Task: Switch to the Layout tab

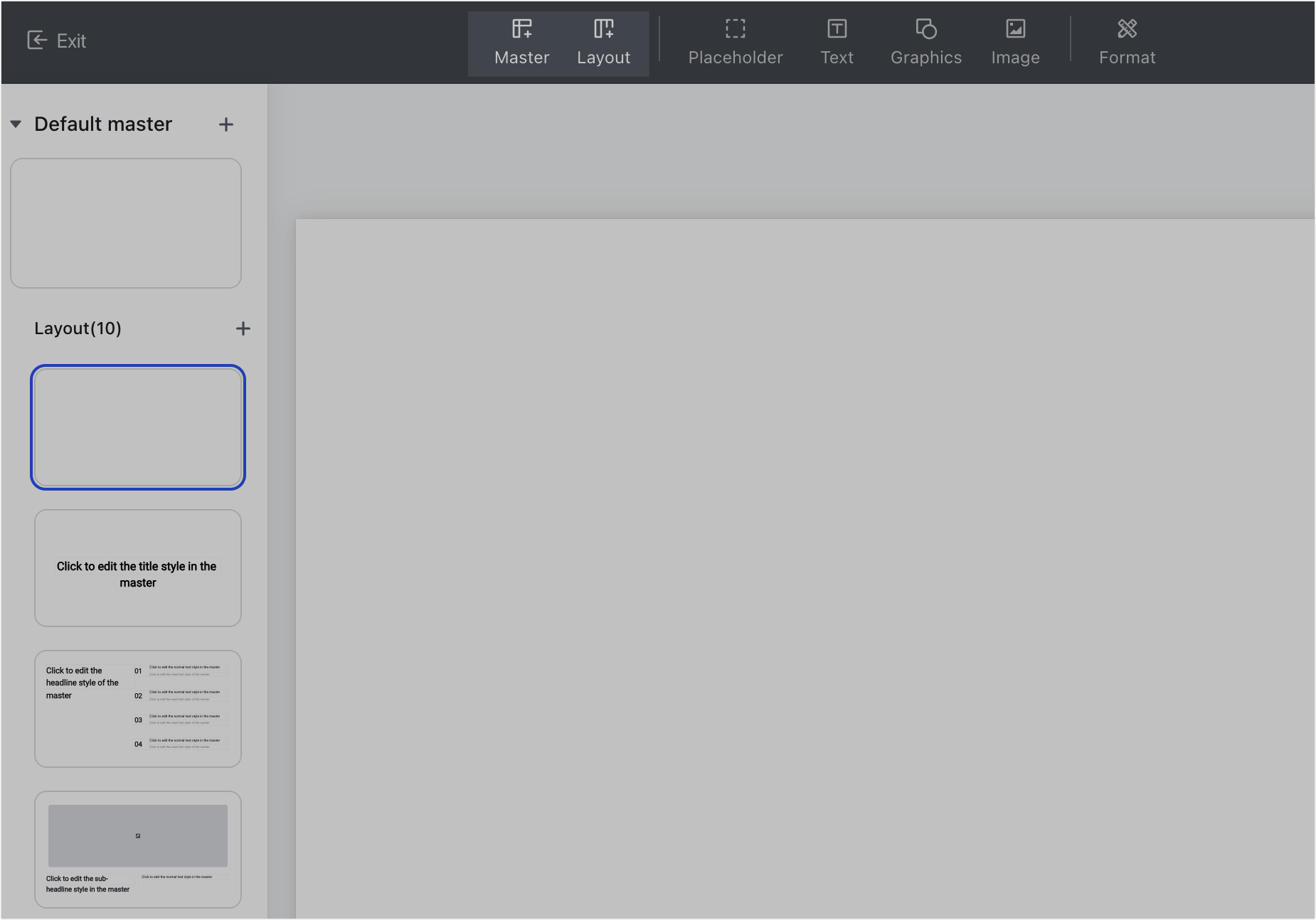Action: [x=604, y=44]
